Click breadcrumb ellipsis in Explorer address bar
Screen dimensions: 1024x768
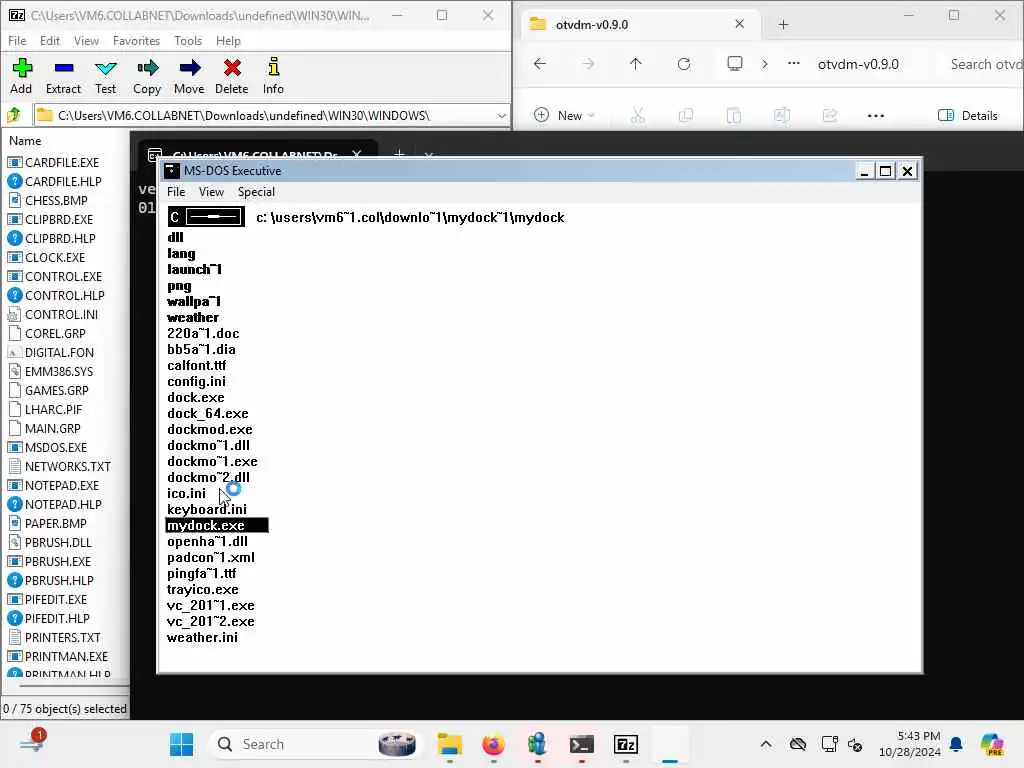pyautogui.click(x=793, y=64)
